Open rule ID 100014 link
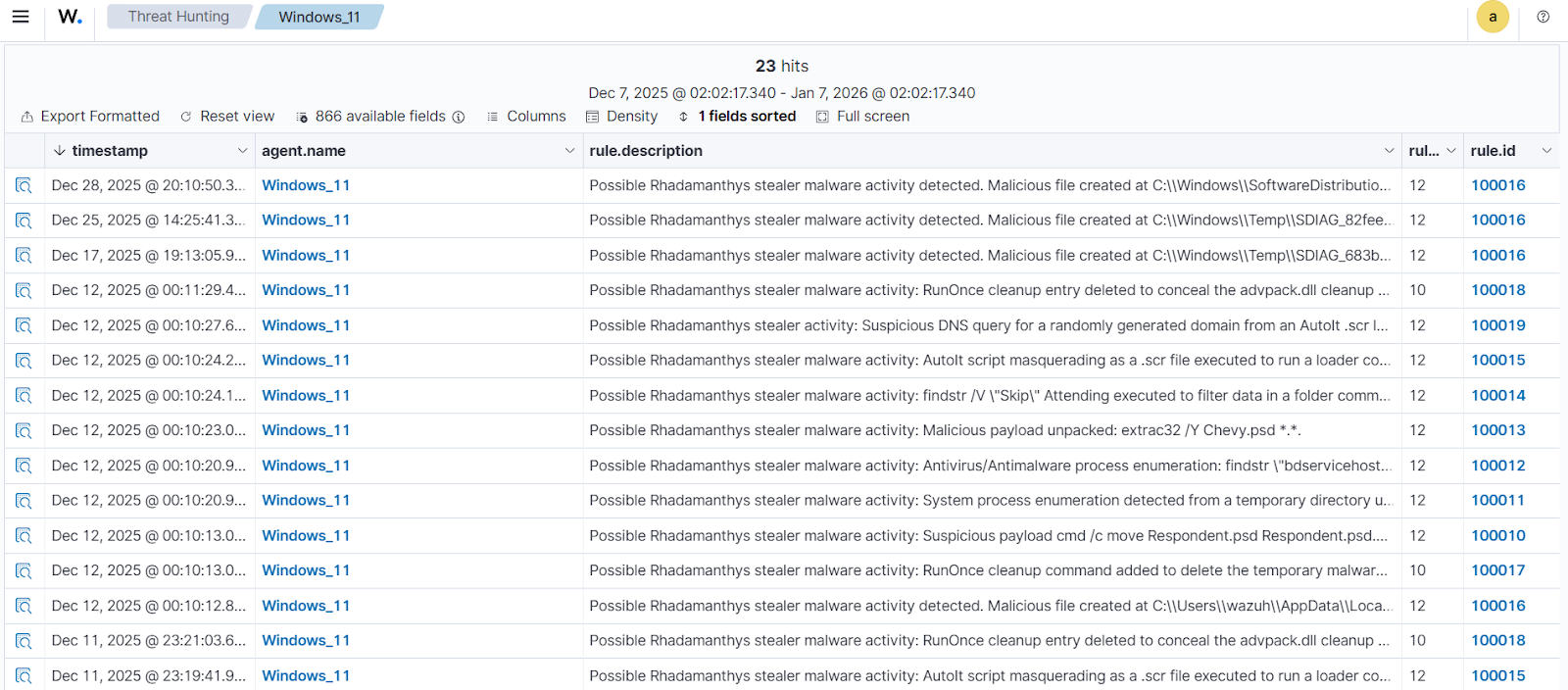The height and width of the screenshot is (690, 1568). (1497, 396)
